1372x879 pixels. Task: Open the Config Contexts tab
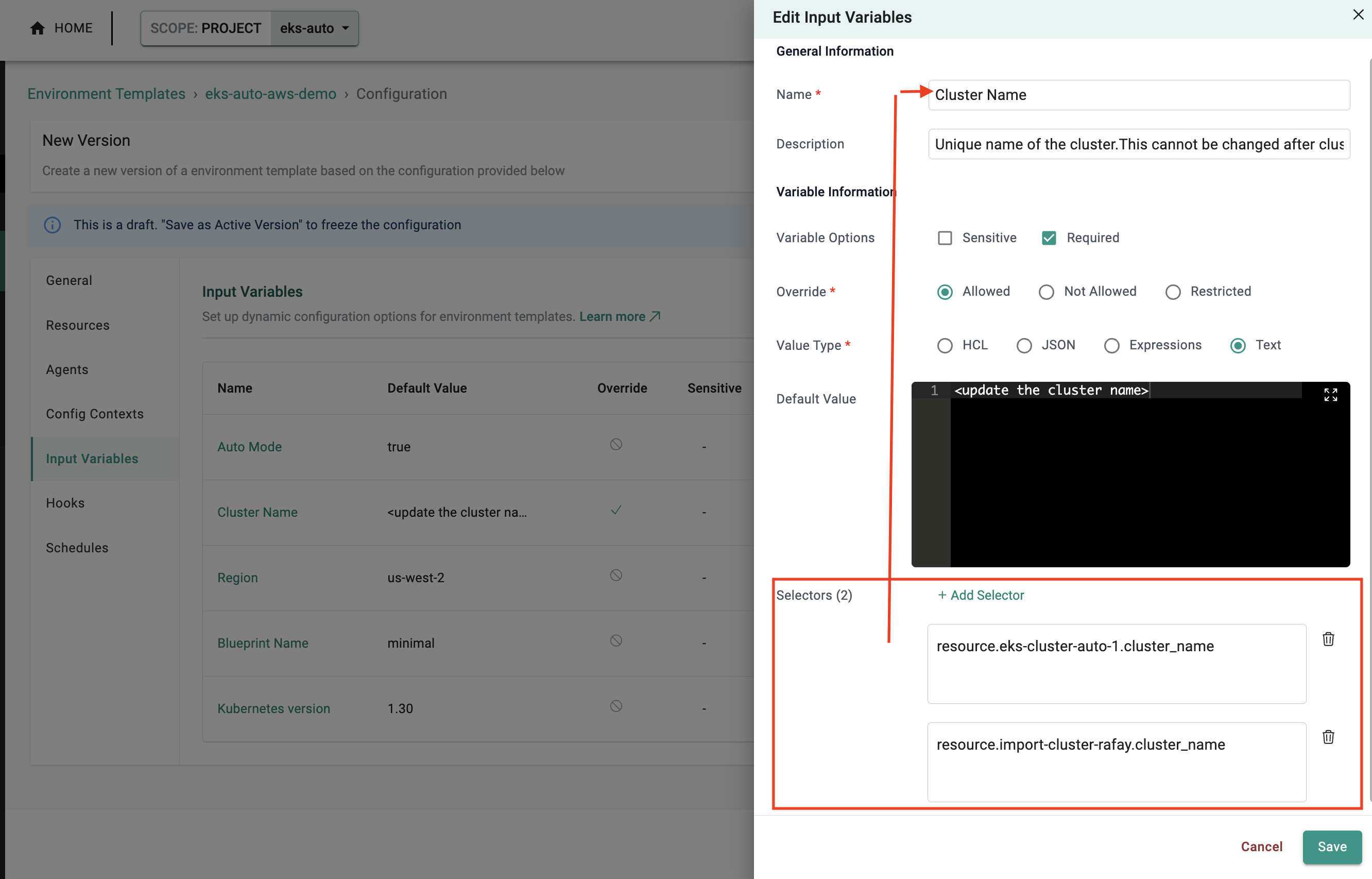coord(95,414)
